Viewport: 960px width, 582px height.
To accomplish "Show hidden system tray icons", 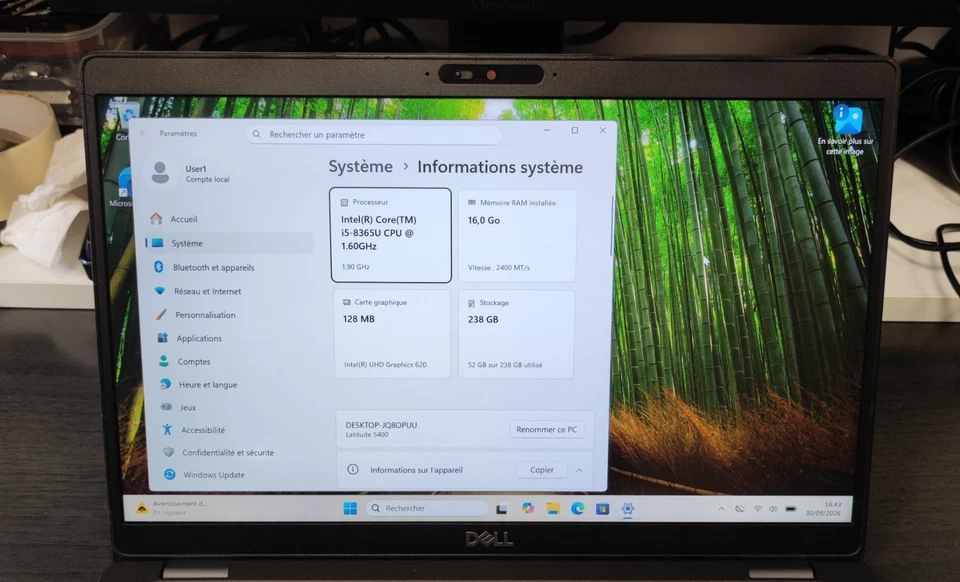I will 721,509.
